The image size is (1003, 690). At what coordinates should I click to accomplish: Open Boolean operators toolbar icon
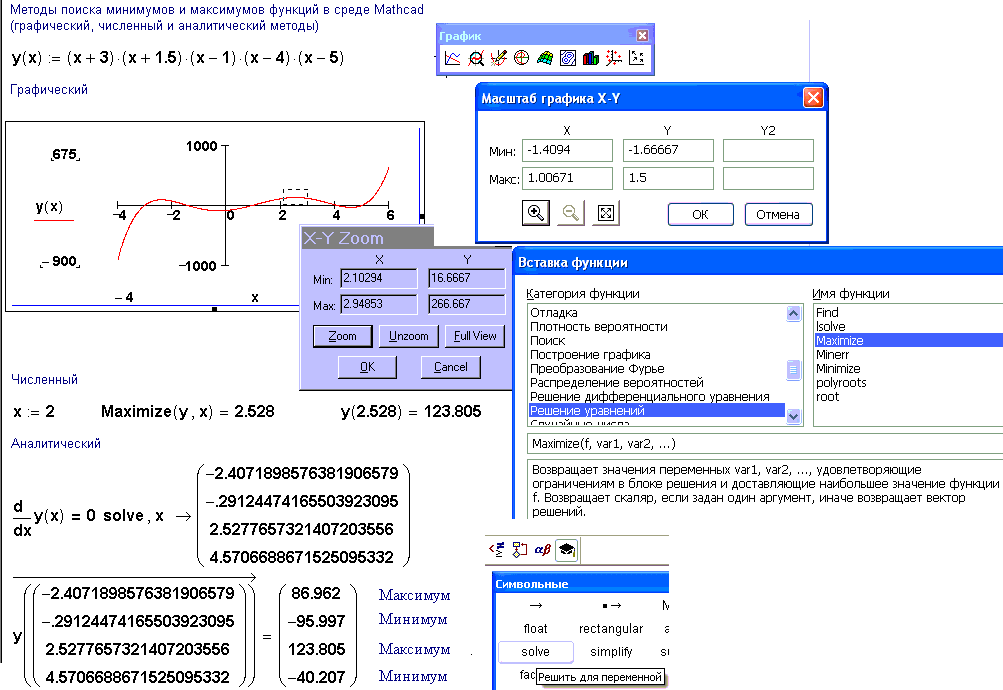click(x=496, y=549)
